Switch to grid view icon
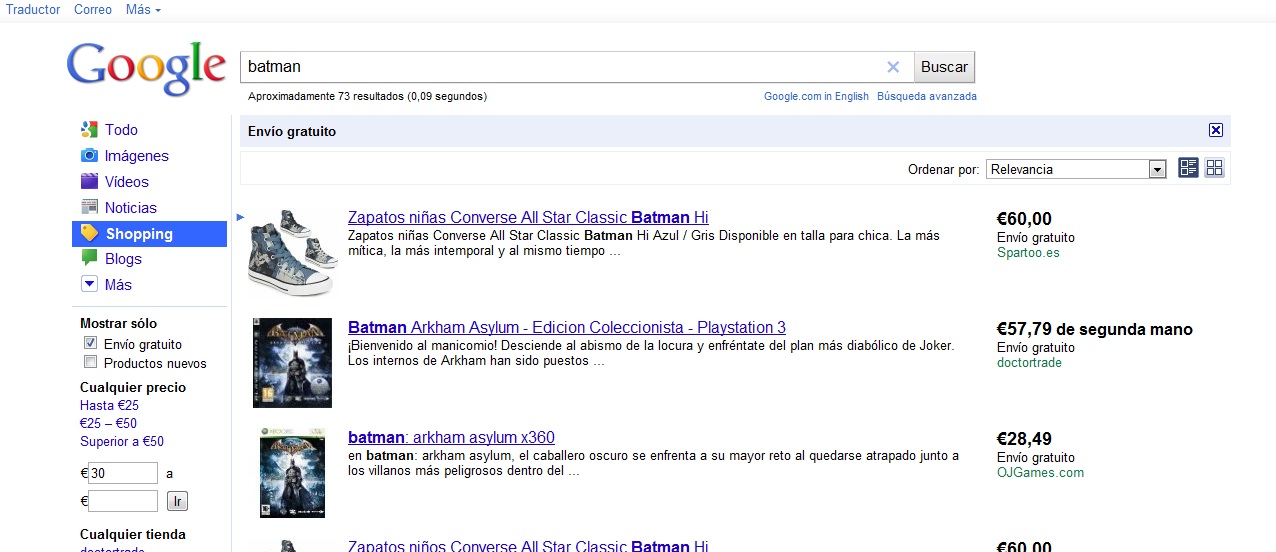This screenshot has width=1276, height=552. [1214, 168]
